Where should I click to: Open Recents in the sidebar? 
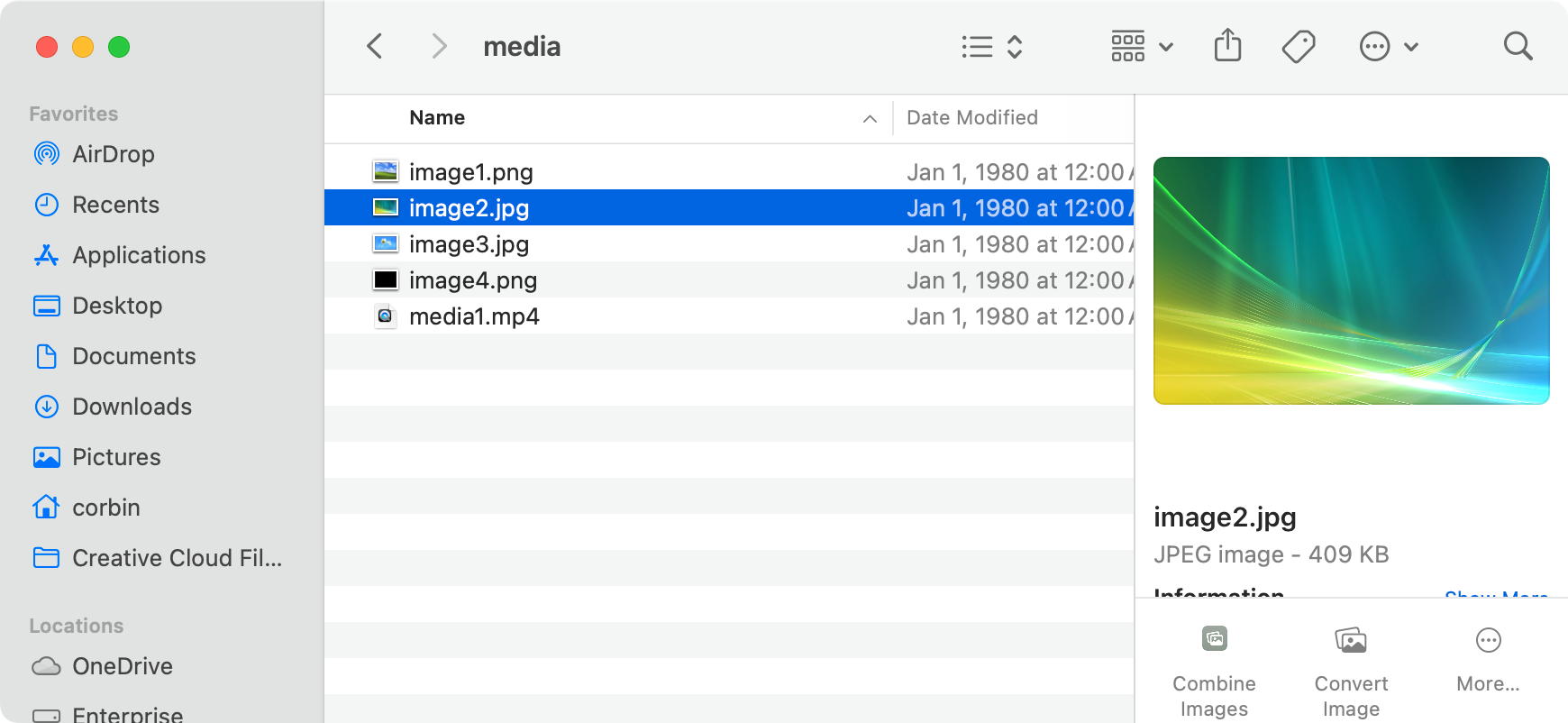115,205
